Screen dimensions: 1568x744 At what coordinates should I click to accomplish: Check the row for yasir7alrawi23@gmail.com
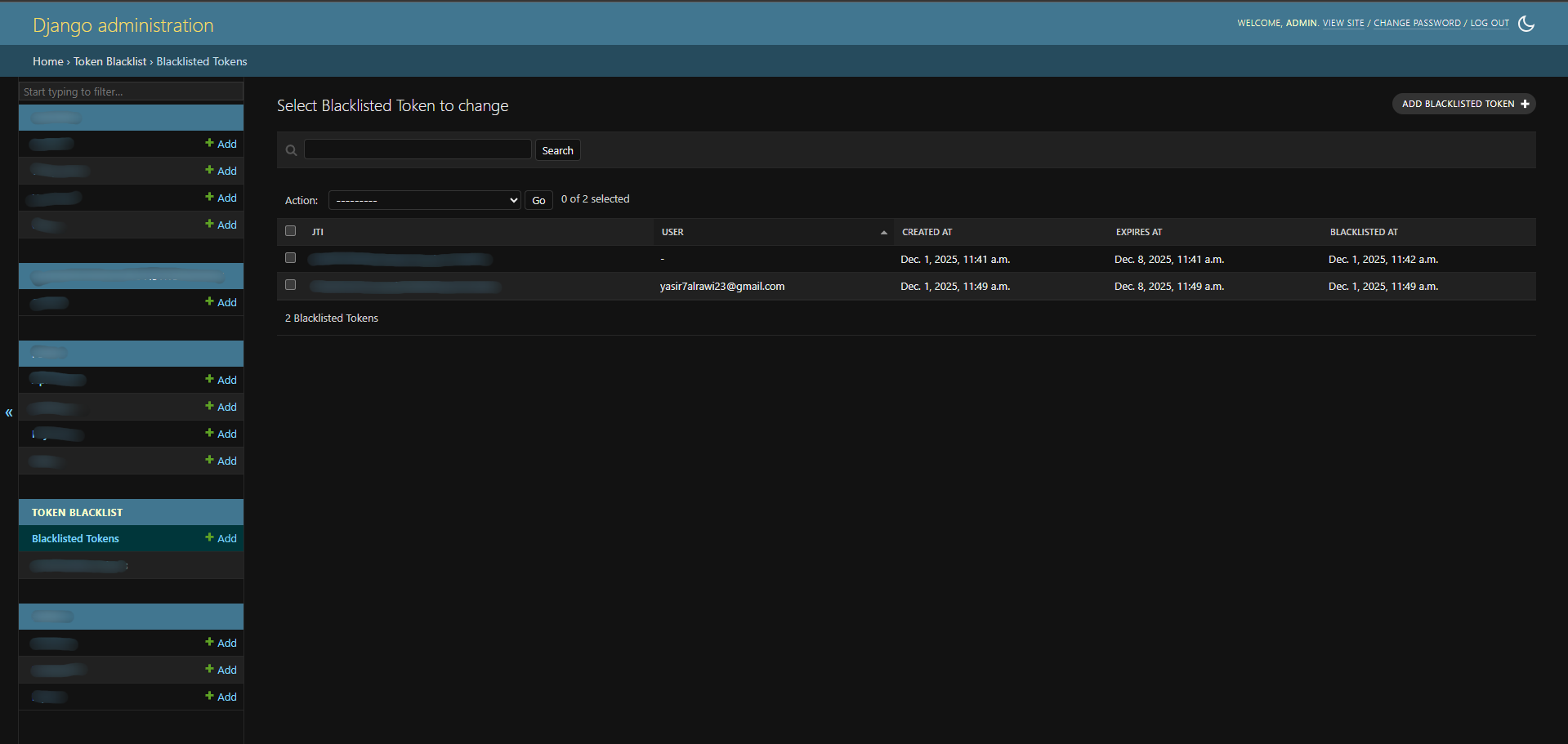(x=290, y=285)
